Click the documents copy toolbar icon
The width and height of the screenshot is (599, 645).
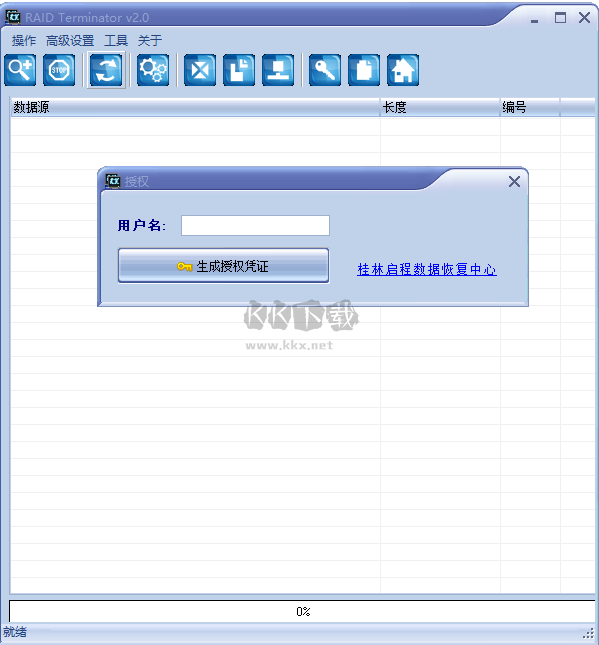239,70
